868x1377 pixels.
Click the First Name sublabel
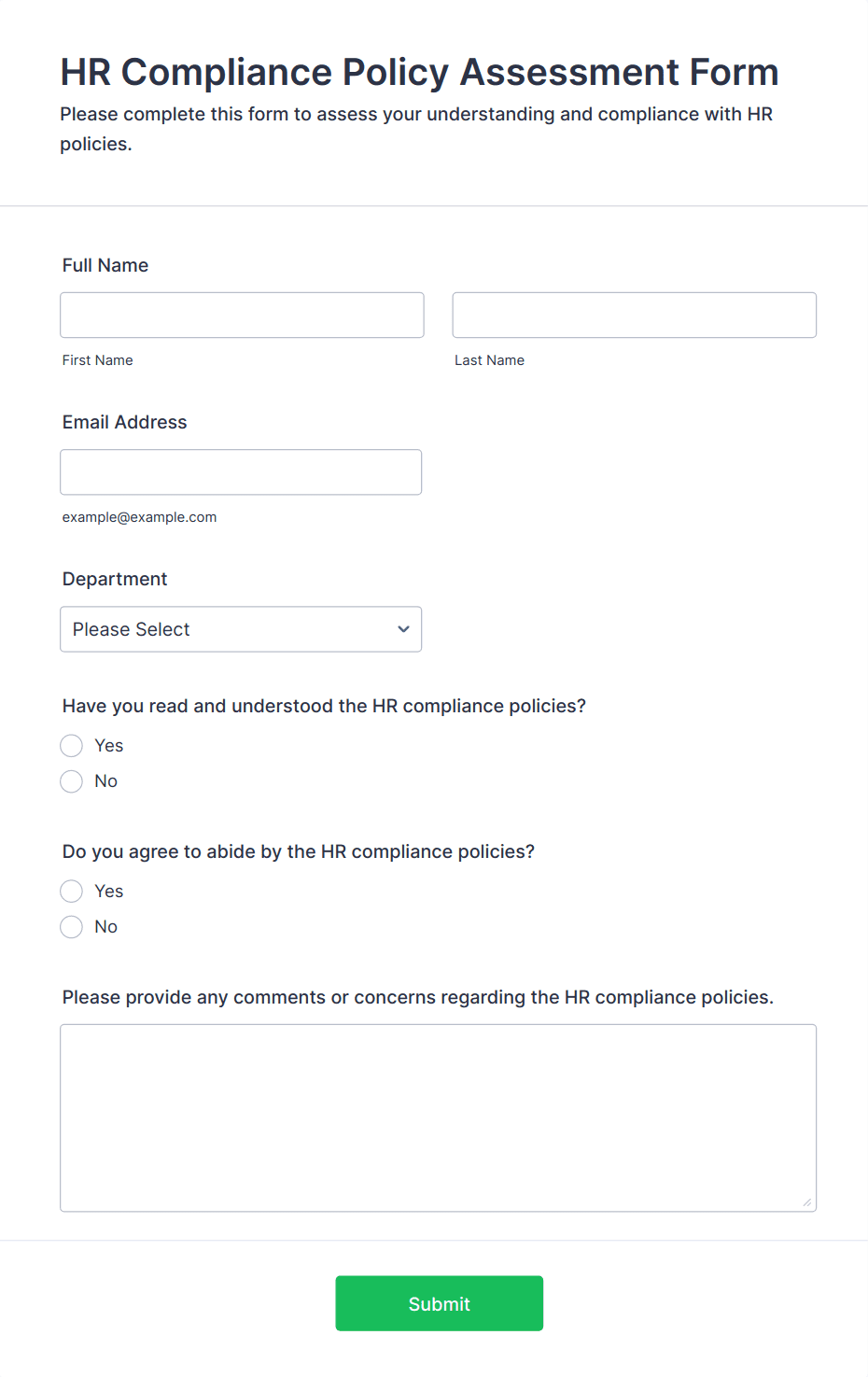coord(98,360)
